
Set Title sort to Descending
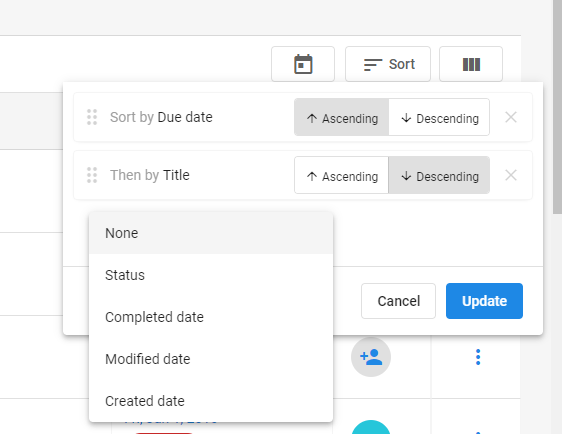point(439,176)
